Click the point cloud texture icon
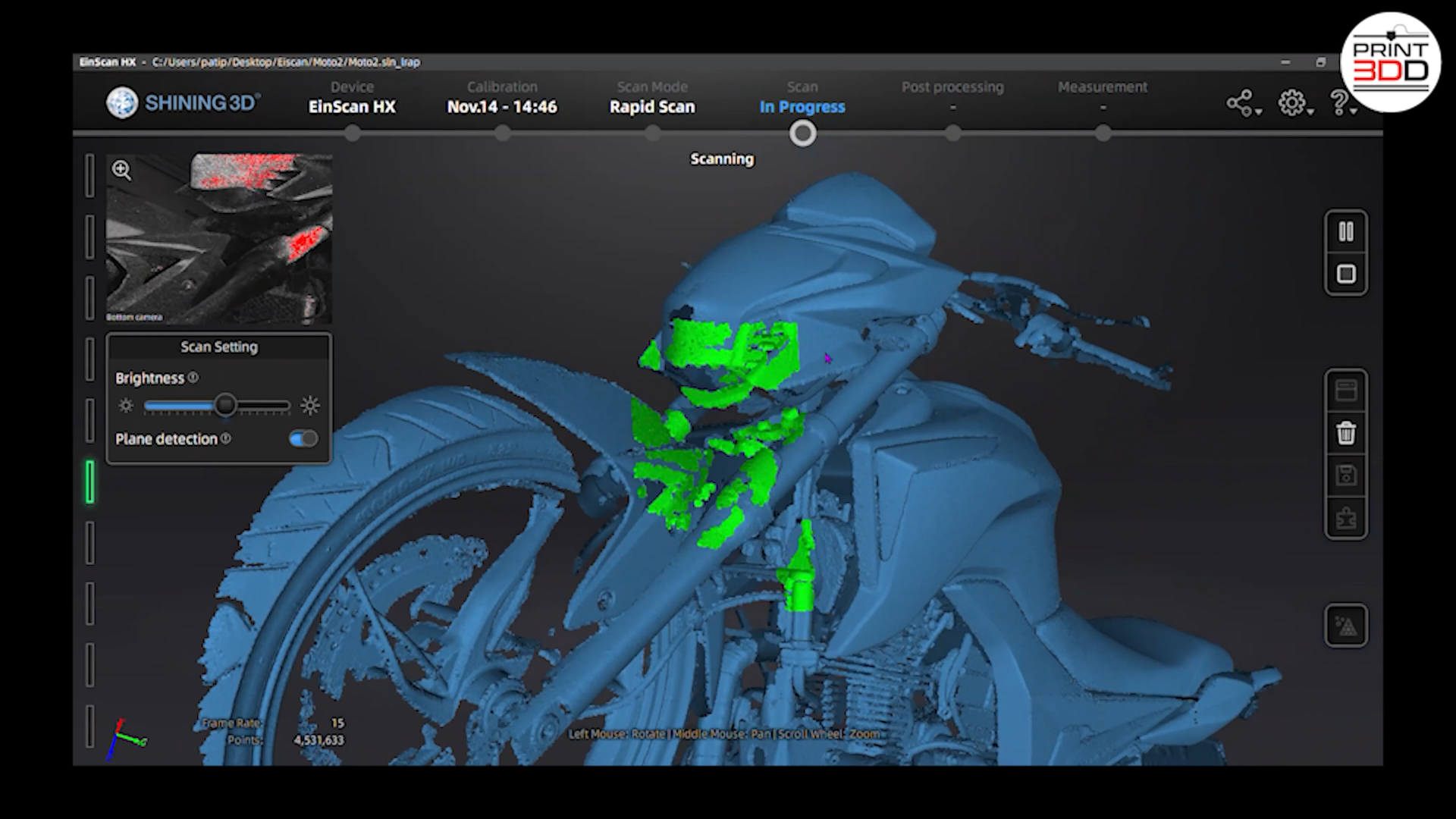Image resolution: width=1456 pixels, height=819 pixels. 1346,626
